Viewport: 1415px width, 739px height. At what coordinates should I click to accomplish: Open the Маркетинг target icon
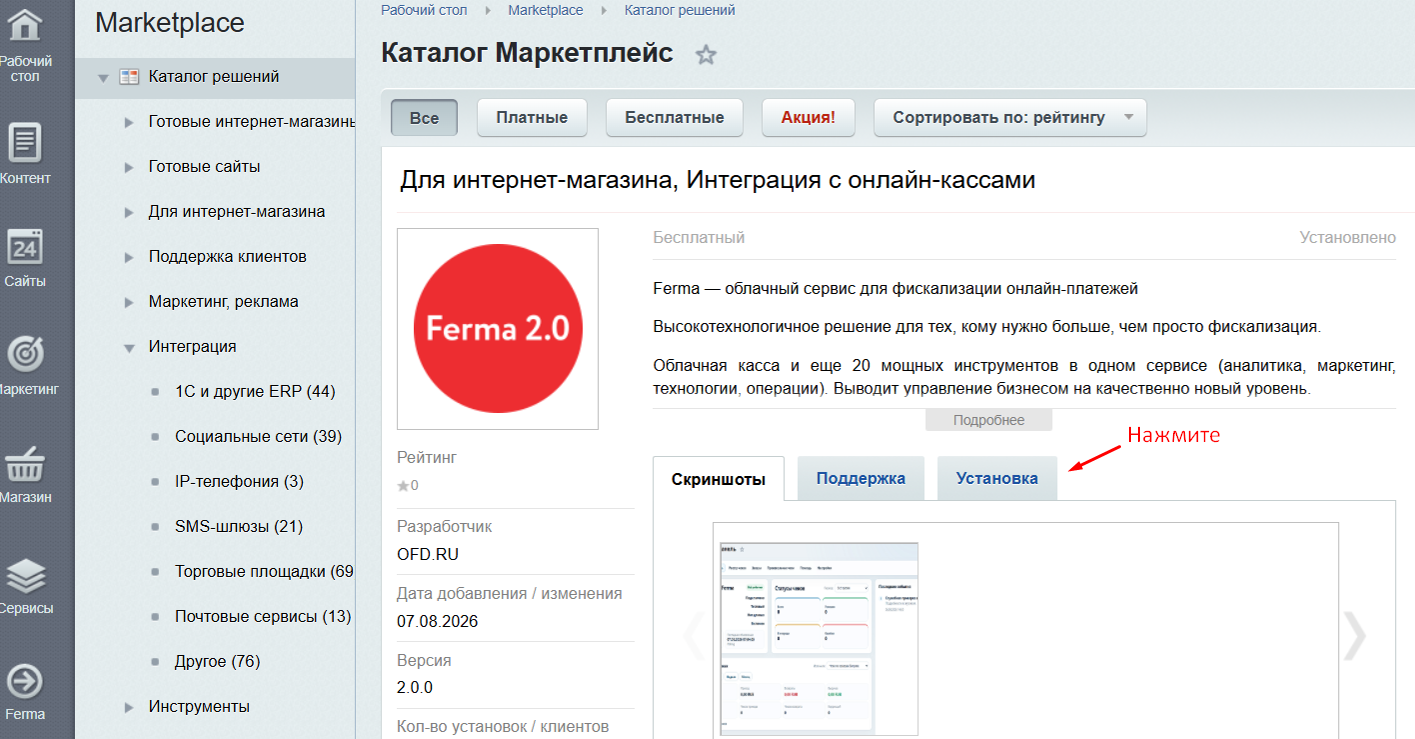pyautogui.click(x=25, y=353)
